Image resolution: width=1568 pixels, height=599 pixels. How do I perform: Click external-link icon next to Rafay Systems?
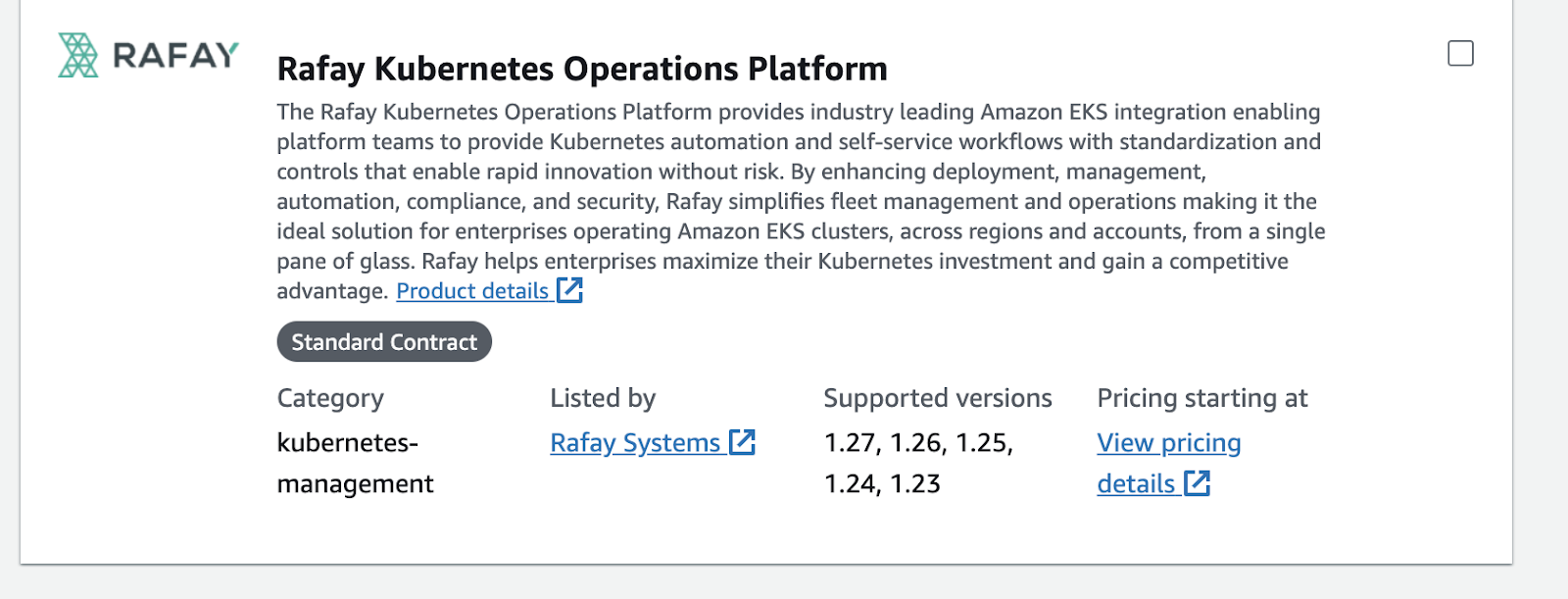point(743,442)
